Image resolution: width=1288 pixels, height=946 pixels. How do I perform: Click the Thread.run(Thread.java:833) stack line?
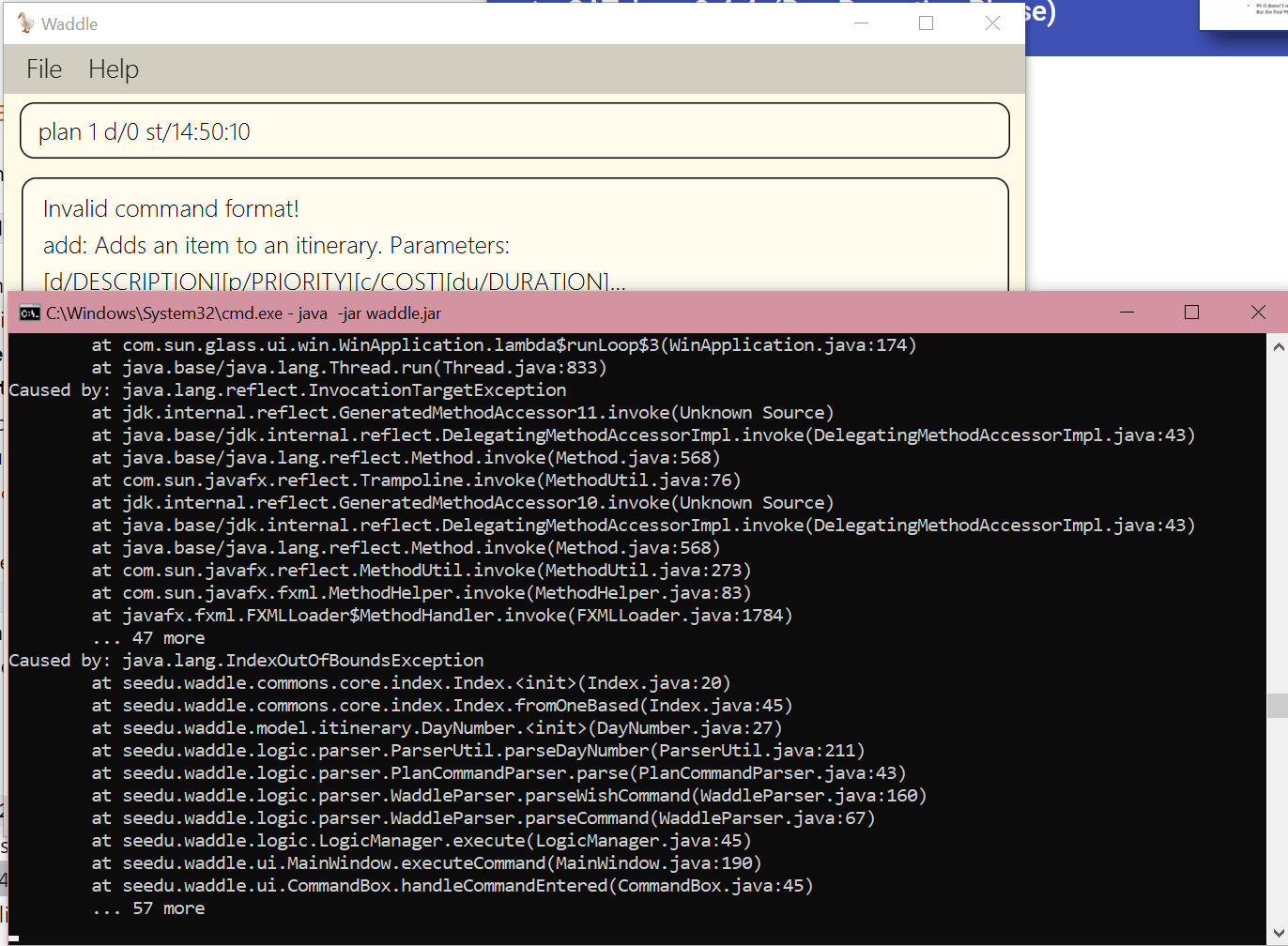349,368
